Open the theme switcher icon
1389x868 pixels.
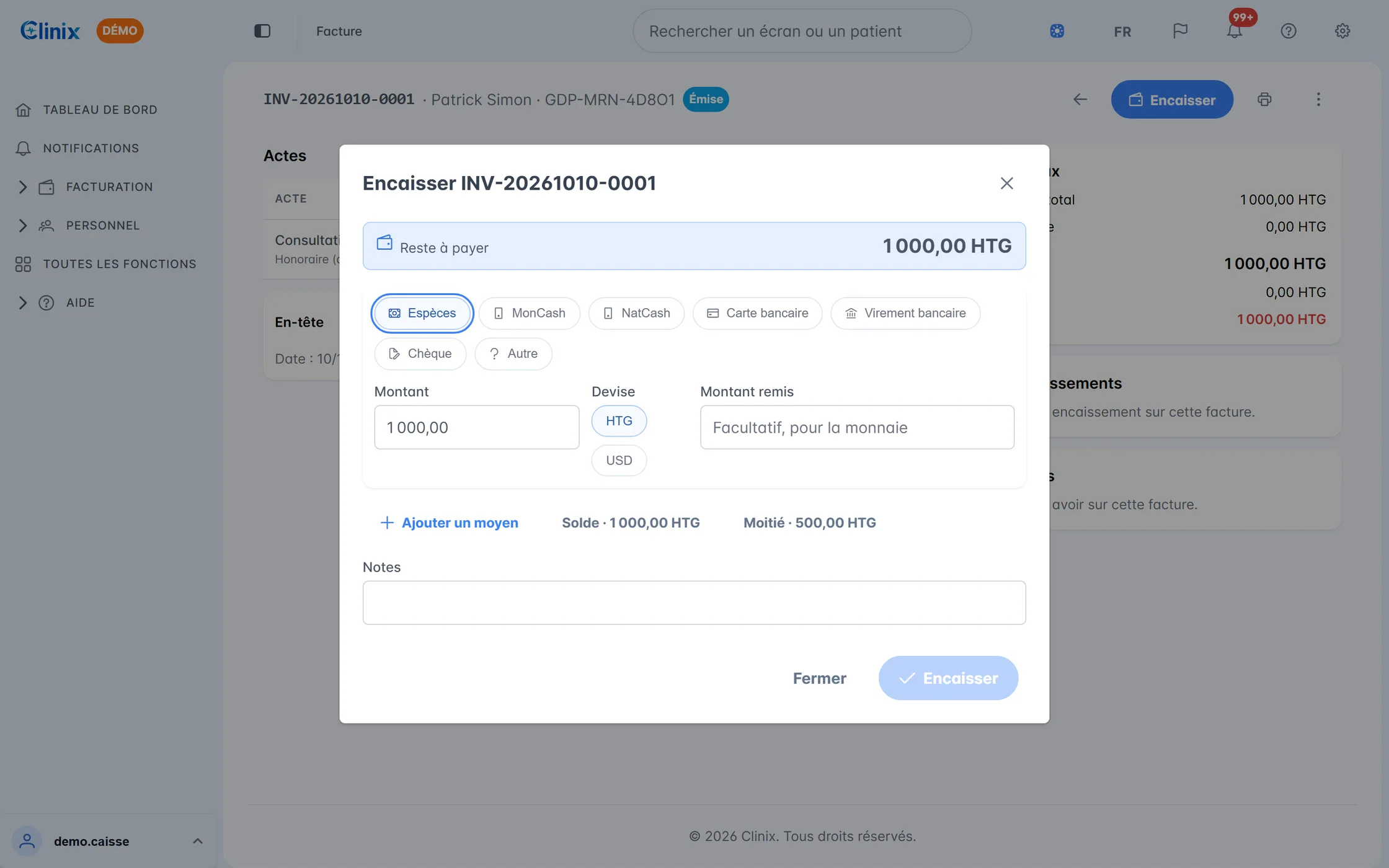click(x=1057, y=31)
